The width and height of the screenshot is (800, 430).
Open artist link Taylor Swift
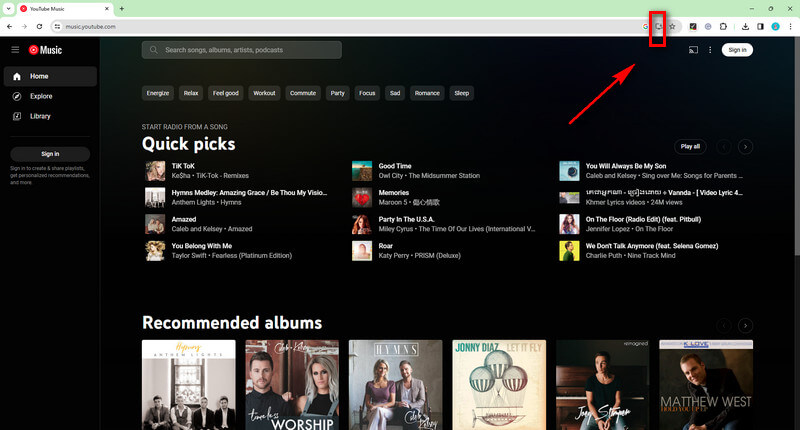click(x=189, y=256)
